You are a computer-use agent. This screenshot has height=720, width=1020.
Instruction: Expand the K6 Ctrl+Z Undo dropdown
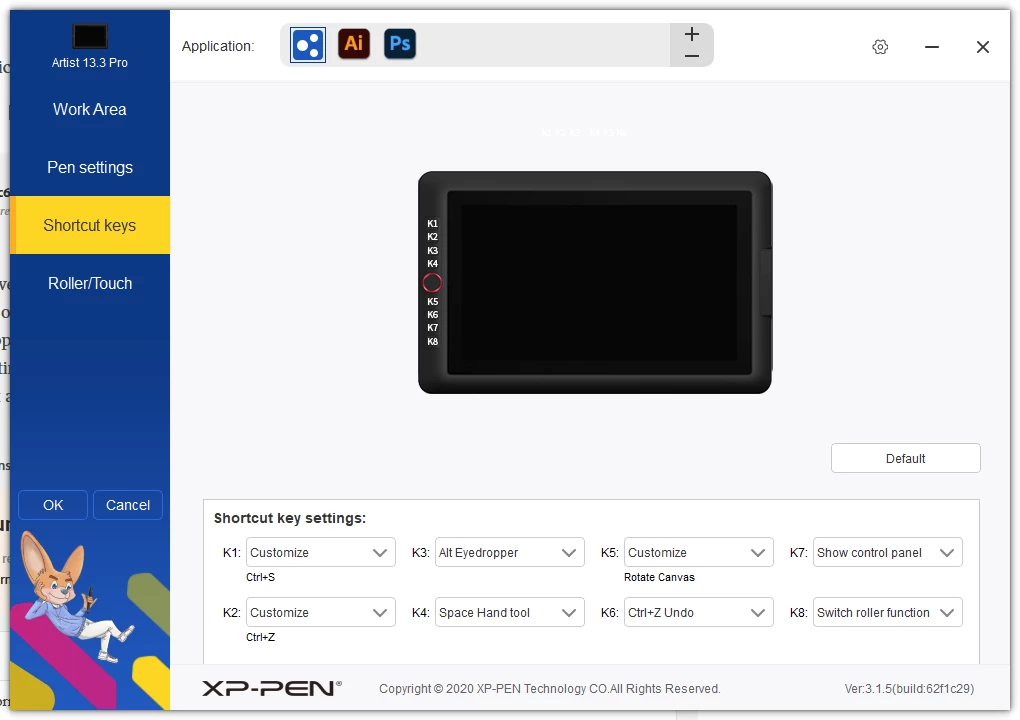[699, 612]
